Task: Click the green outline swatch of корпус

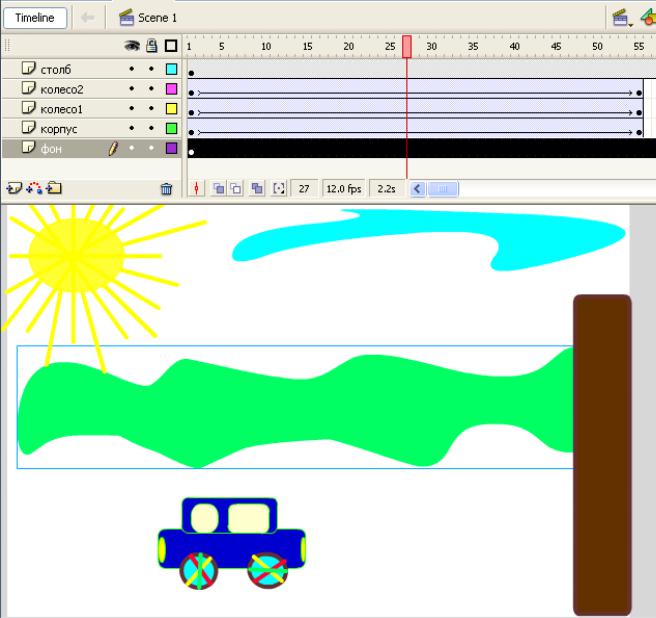Action: [172, 128]
